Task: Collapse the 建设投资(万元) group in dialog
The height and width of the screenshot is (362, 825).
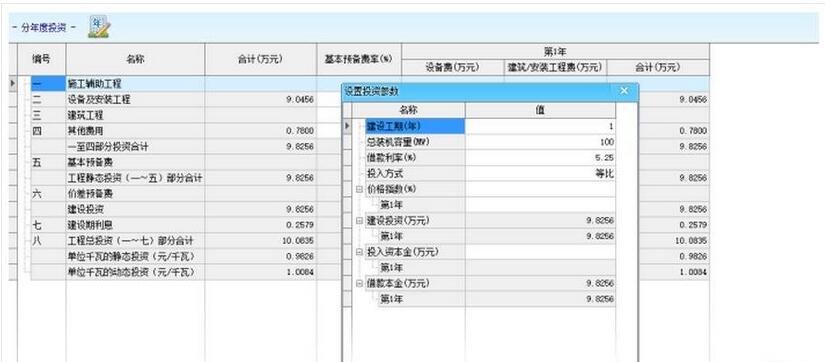Action: click(359, 220)
